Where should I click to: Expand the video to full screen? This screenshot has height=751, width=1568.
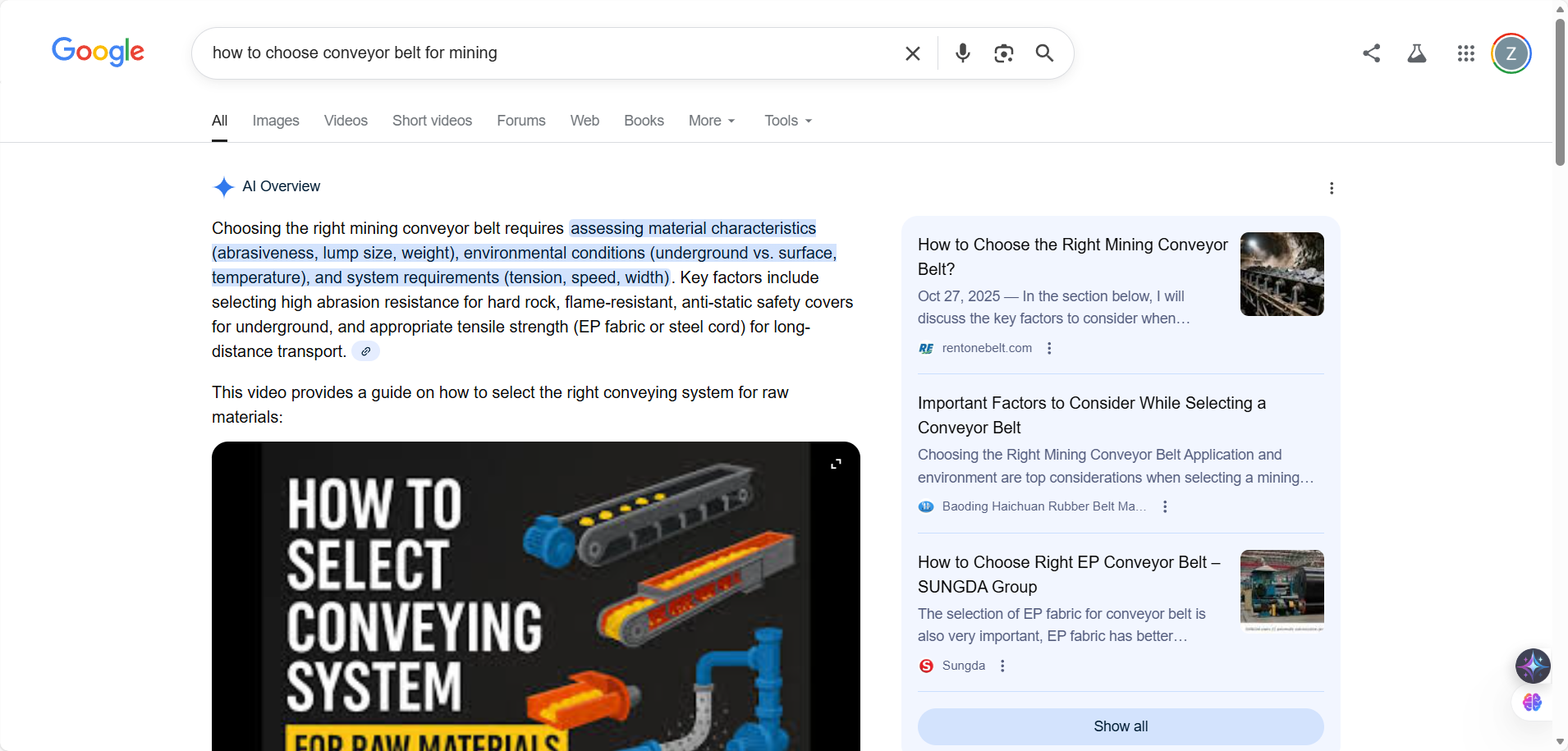coord(836,465)
